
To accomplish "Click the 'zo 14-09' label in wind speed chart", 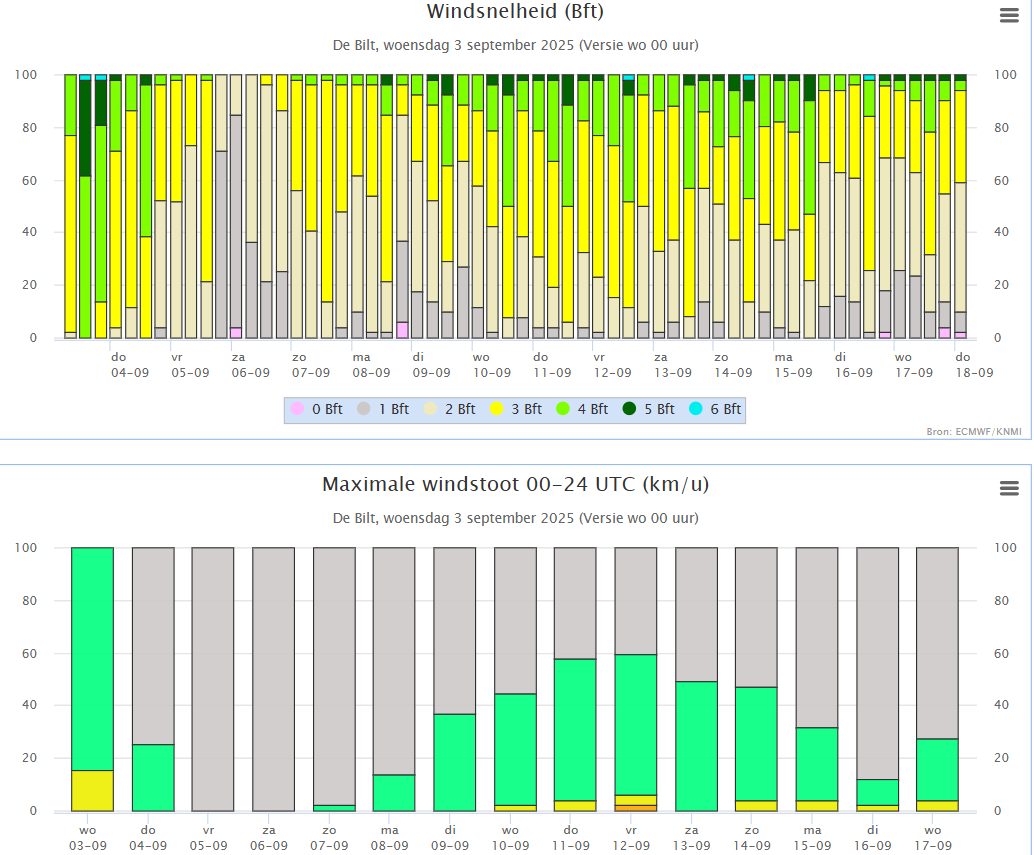I will click(733, 365).
